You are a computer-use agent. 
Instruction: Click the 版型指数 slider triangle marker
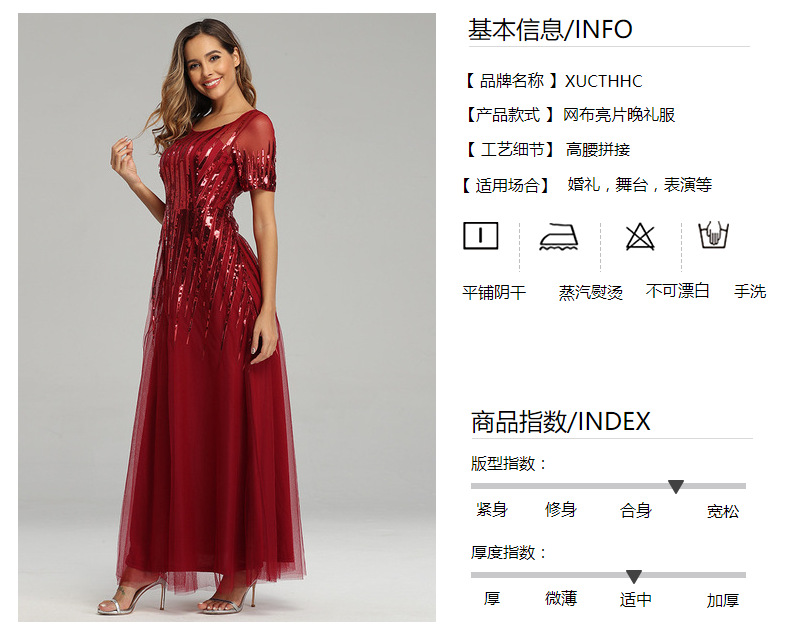pyautogui.click(x=676, y=486)
